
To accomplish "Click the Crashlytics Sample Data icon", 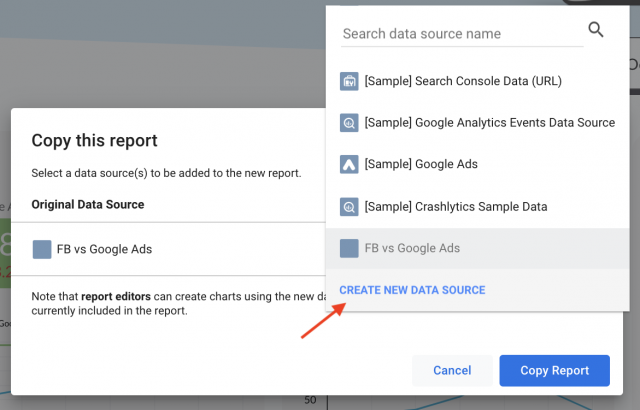I will (349, 206).
